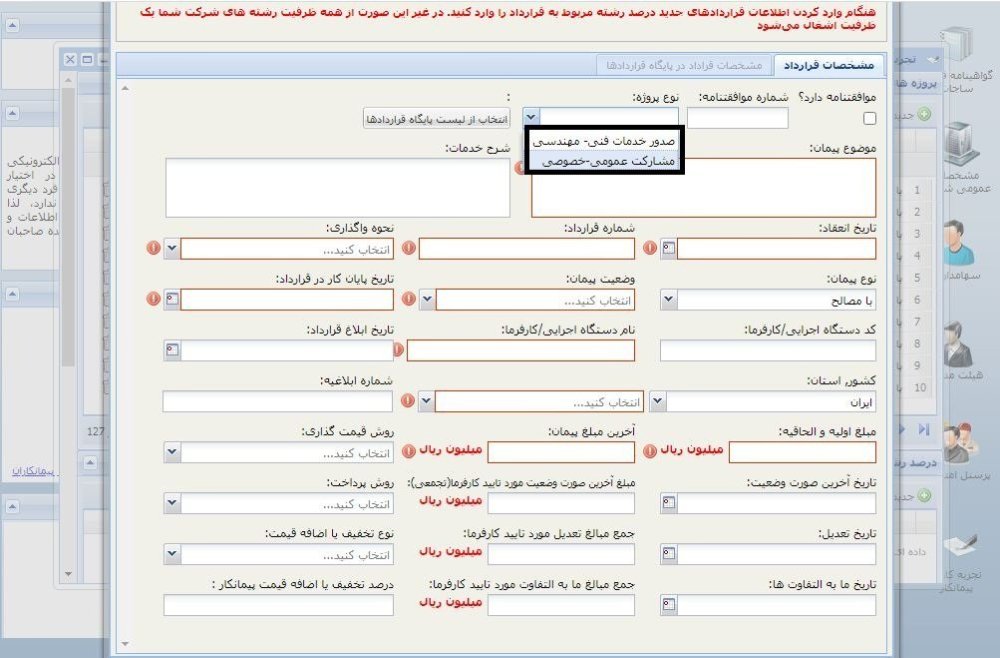Open the روش قیمت گذاری dropdown arrow

(172, 452)
